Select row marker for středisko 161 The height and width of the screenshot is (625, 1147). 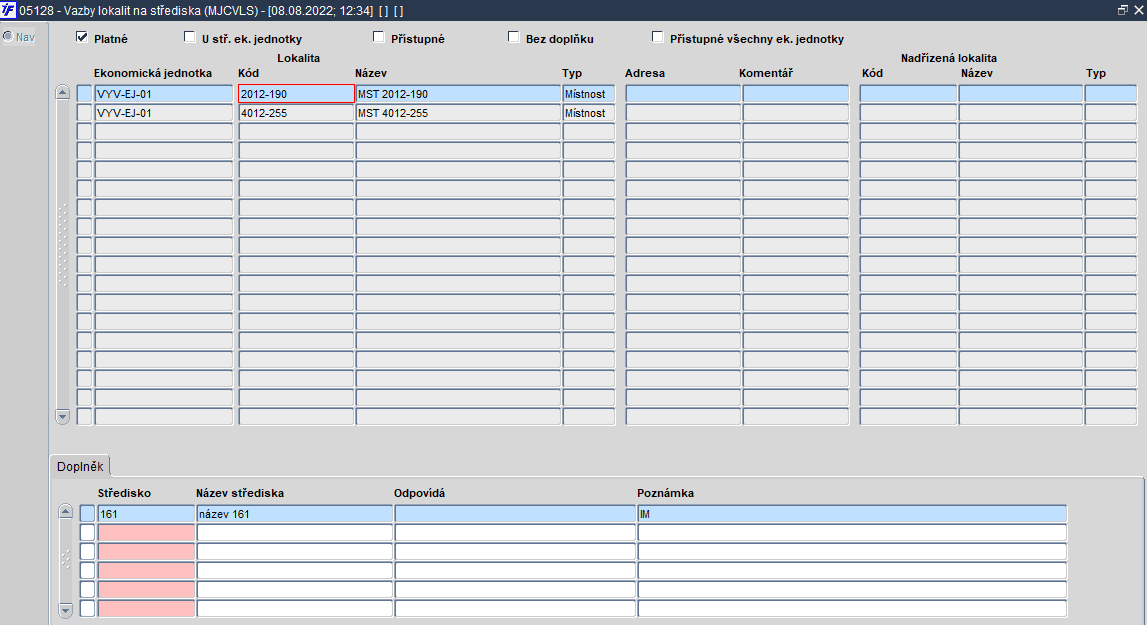[88, 514]
